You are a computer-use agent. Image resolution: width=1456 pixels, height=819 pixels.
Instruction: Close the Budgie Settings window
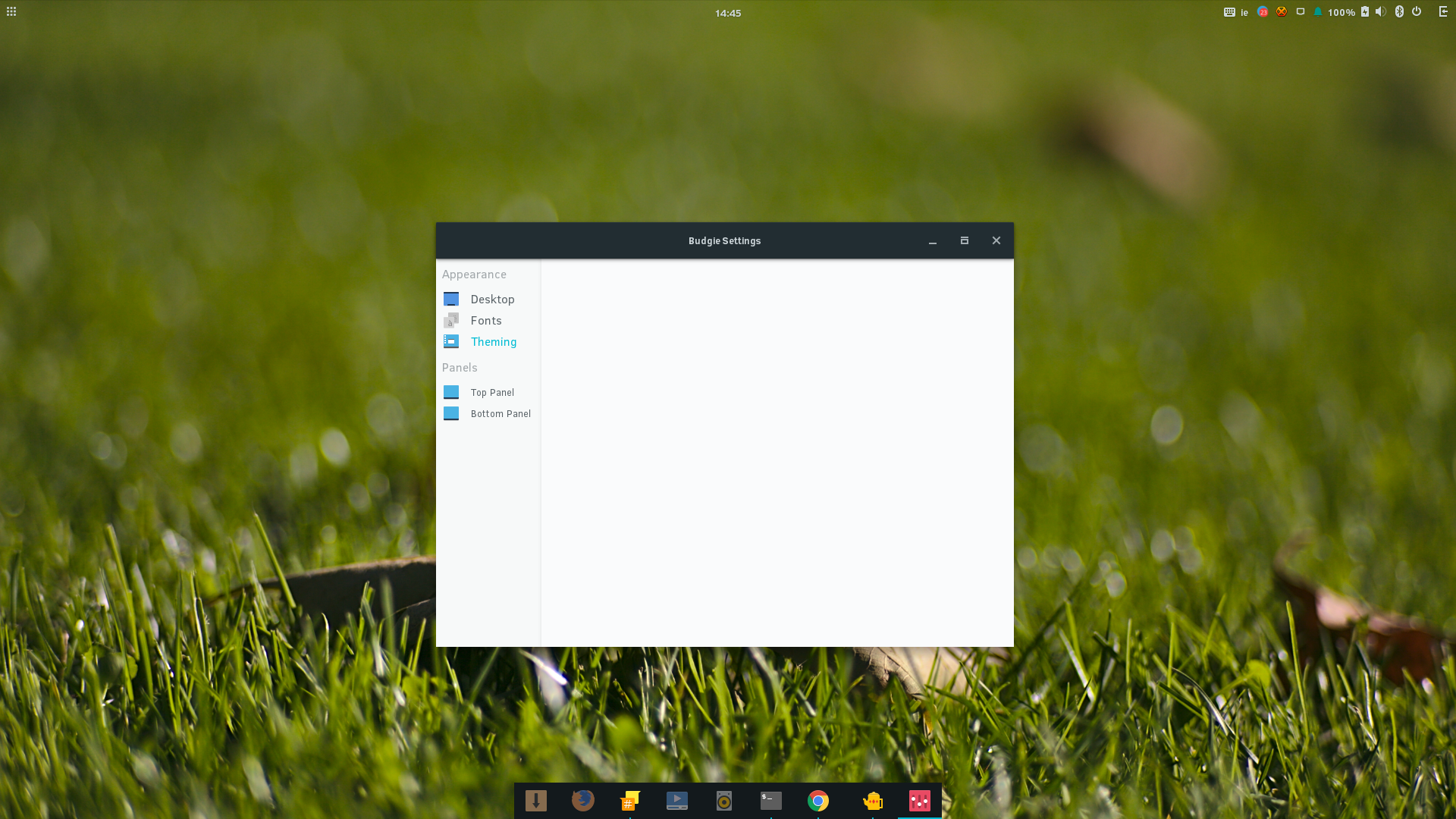coord(996,241)
